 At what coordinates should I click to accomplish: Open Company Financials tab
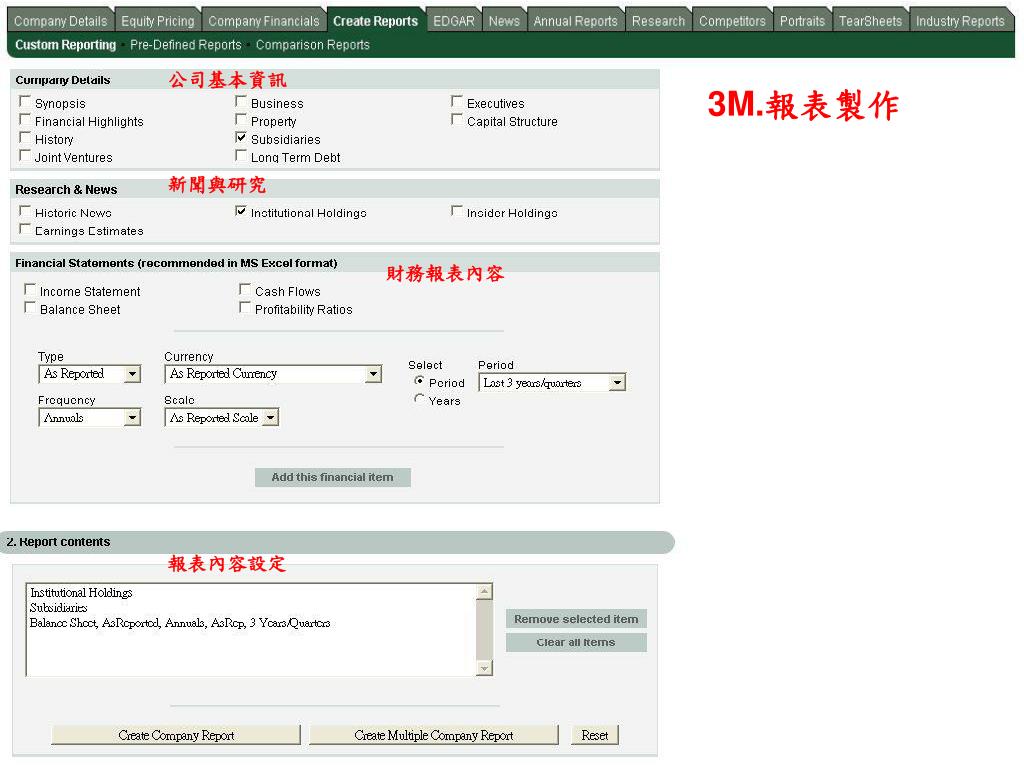tap(264, 21)
